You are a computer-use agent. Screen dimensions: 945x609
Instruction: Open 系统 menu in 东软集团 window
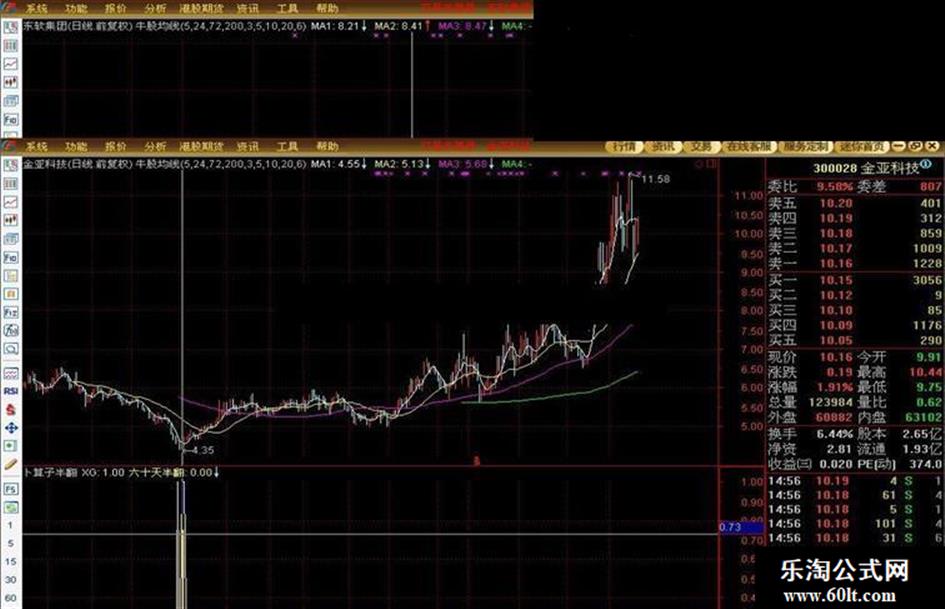point(37,8)
